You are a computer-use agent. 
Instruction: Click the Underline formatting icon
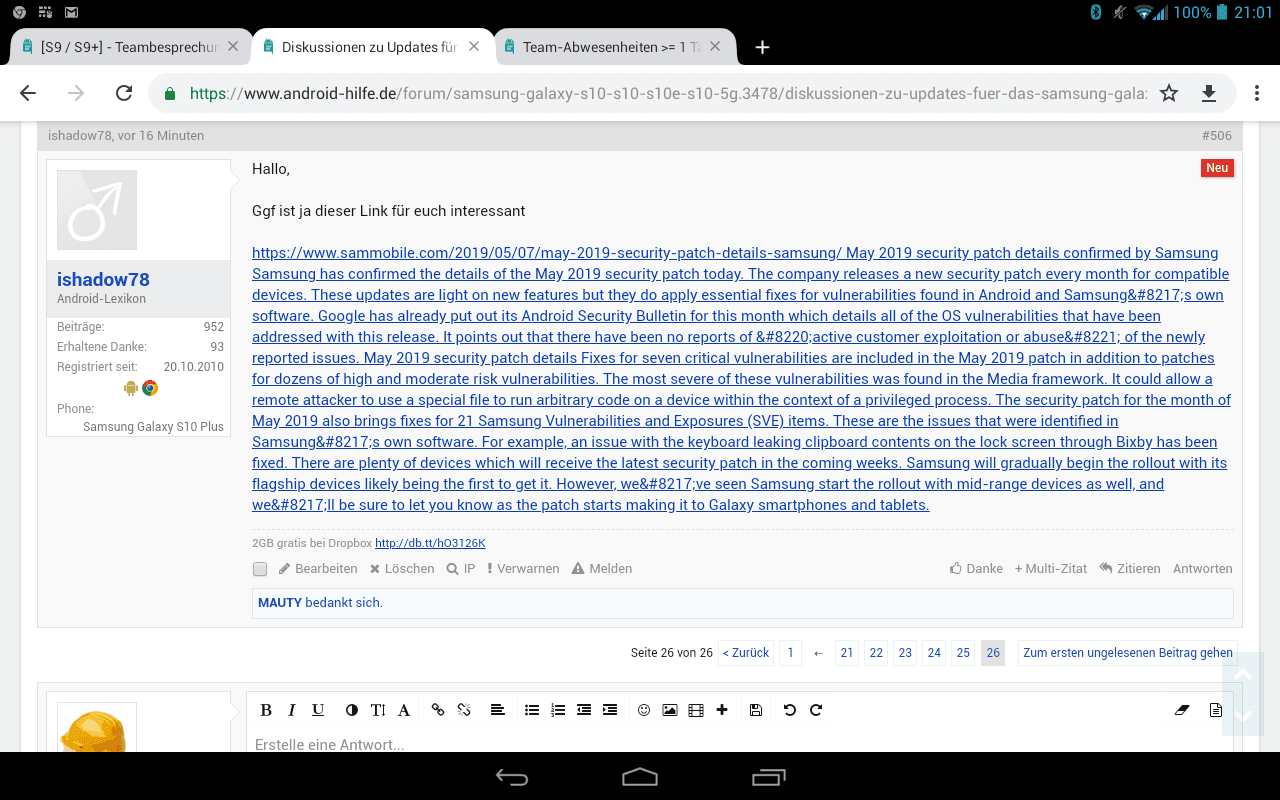(x=318, y=710)
